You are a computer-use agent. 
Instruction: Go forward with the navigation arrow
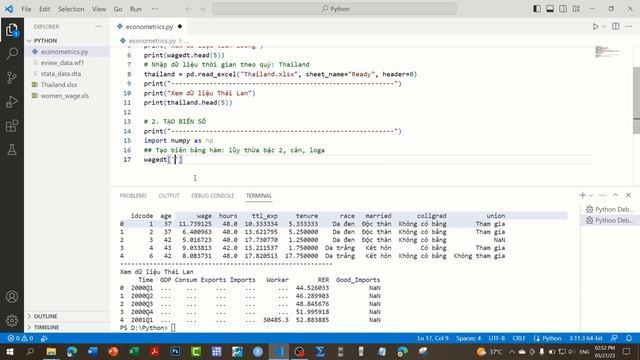pyautogui.click(x=202, y=9)
